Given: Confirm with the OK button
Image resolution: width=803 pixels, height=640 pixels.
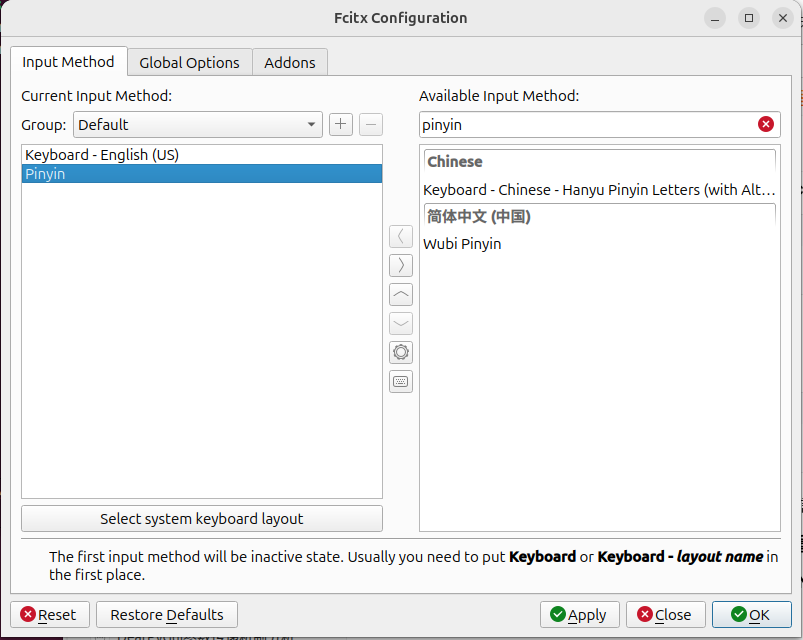Looking at the screenshot, I should (x=752, y=614).
